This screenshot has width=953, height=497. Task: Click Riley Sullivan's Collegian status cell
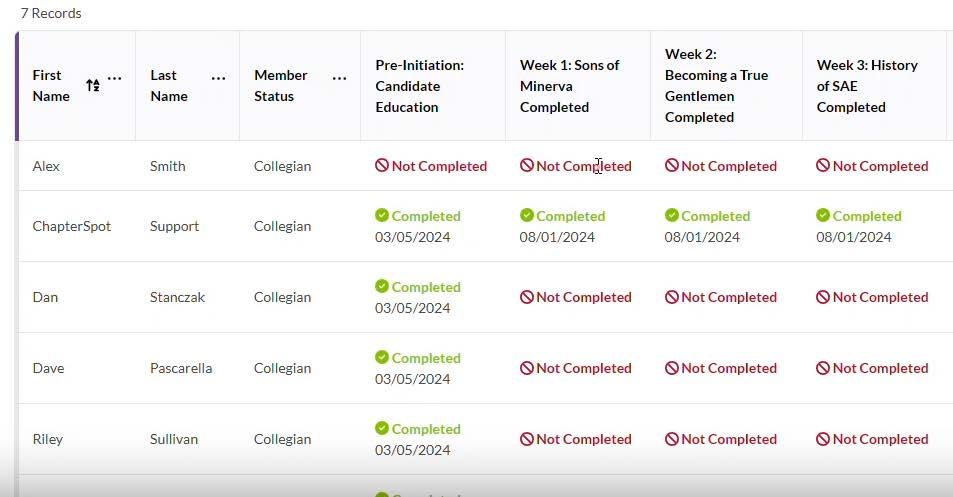coord(283,439)
